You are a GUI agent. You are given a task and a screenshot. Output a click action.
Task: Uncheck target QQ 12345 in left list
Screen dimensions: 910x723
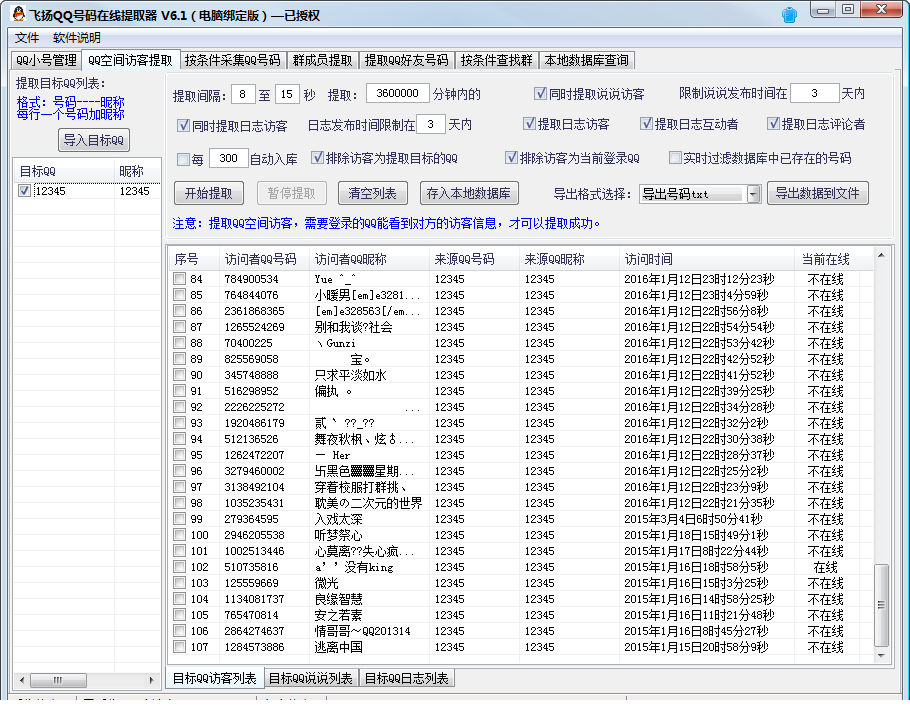(24, 191)
